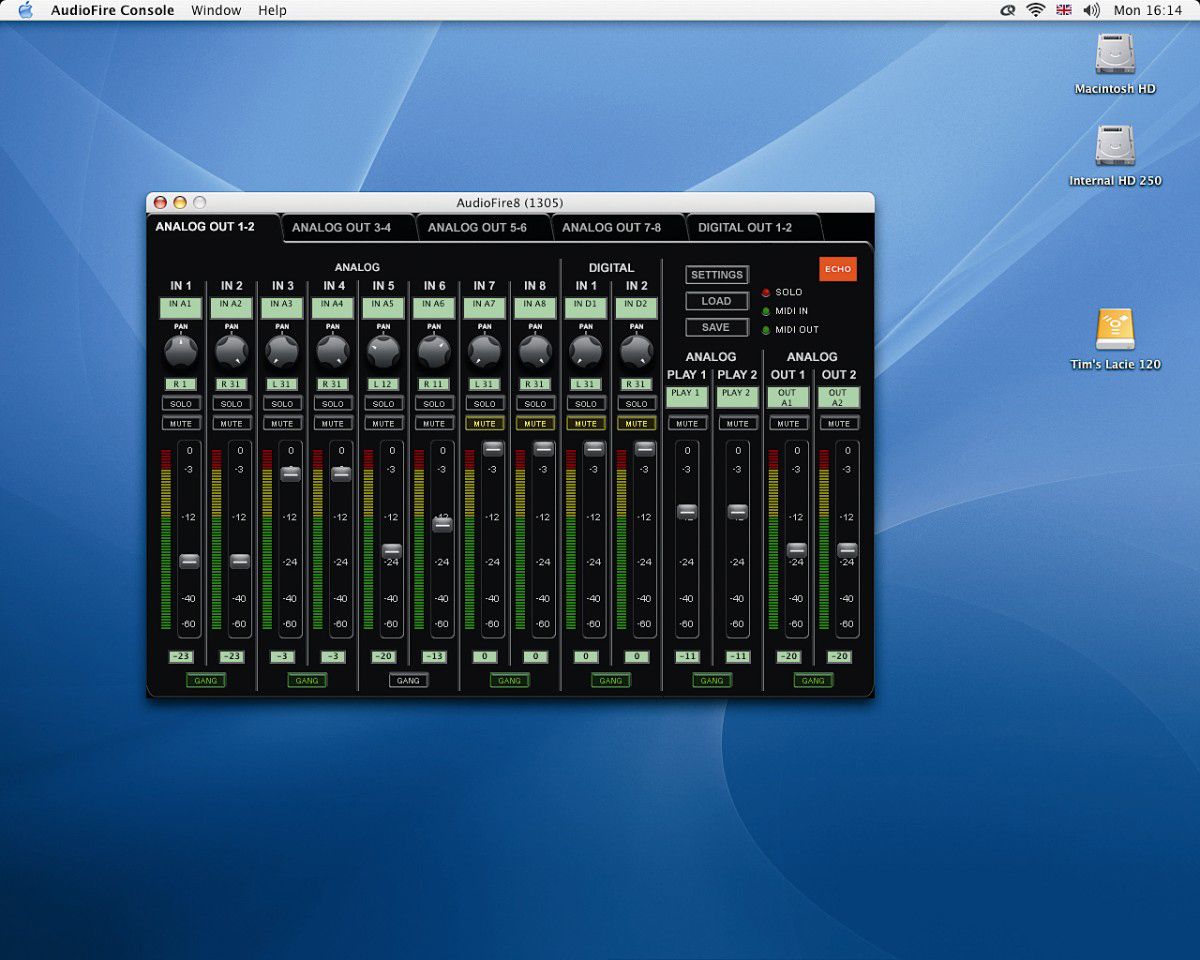Enable GANG for IN 5-6
This screenshot has height=960, width=1200.
(x=408, y=681)
